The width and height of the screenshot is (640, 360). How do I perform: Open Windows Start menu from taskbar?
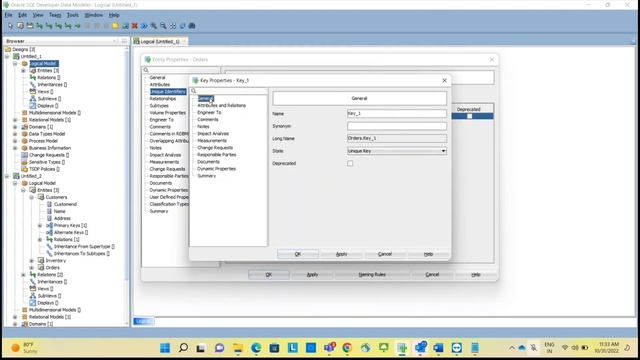[x=165, y=348]
